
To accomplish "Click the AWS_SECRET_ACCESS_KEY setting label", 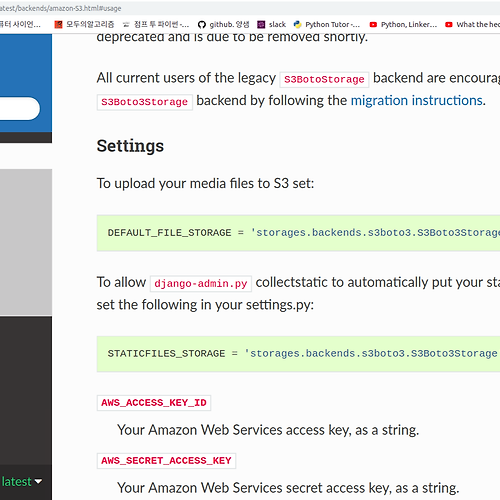I will point(166,461).
